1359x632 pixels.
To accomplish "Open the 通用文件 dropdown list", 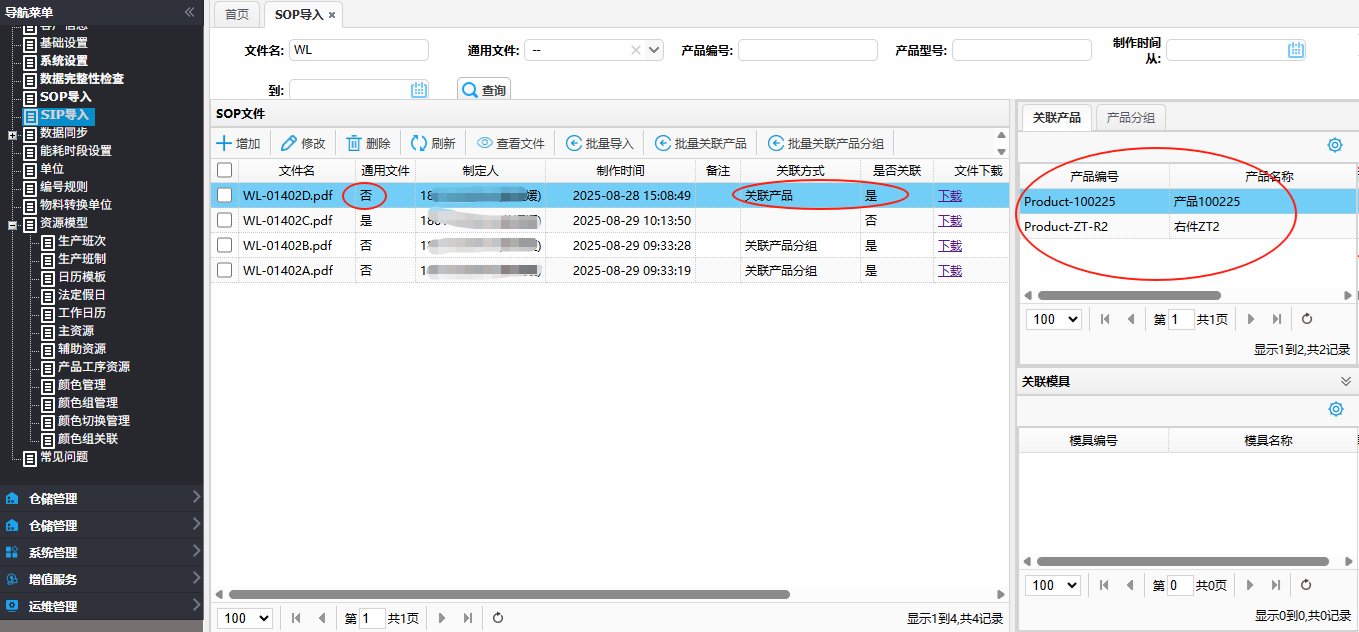I will tap(654, 50).
